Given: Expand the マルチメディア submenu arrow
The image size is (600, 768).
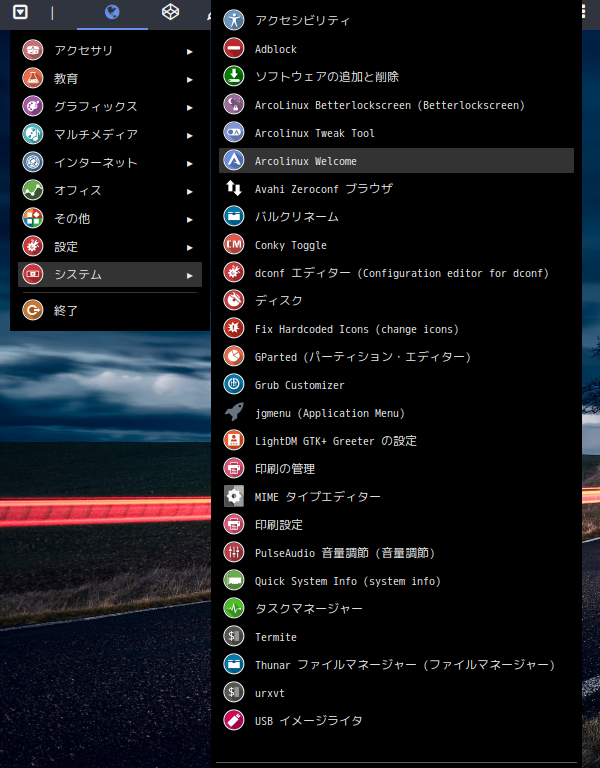Looking at the screenshot, I should point(190,135).
